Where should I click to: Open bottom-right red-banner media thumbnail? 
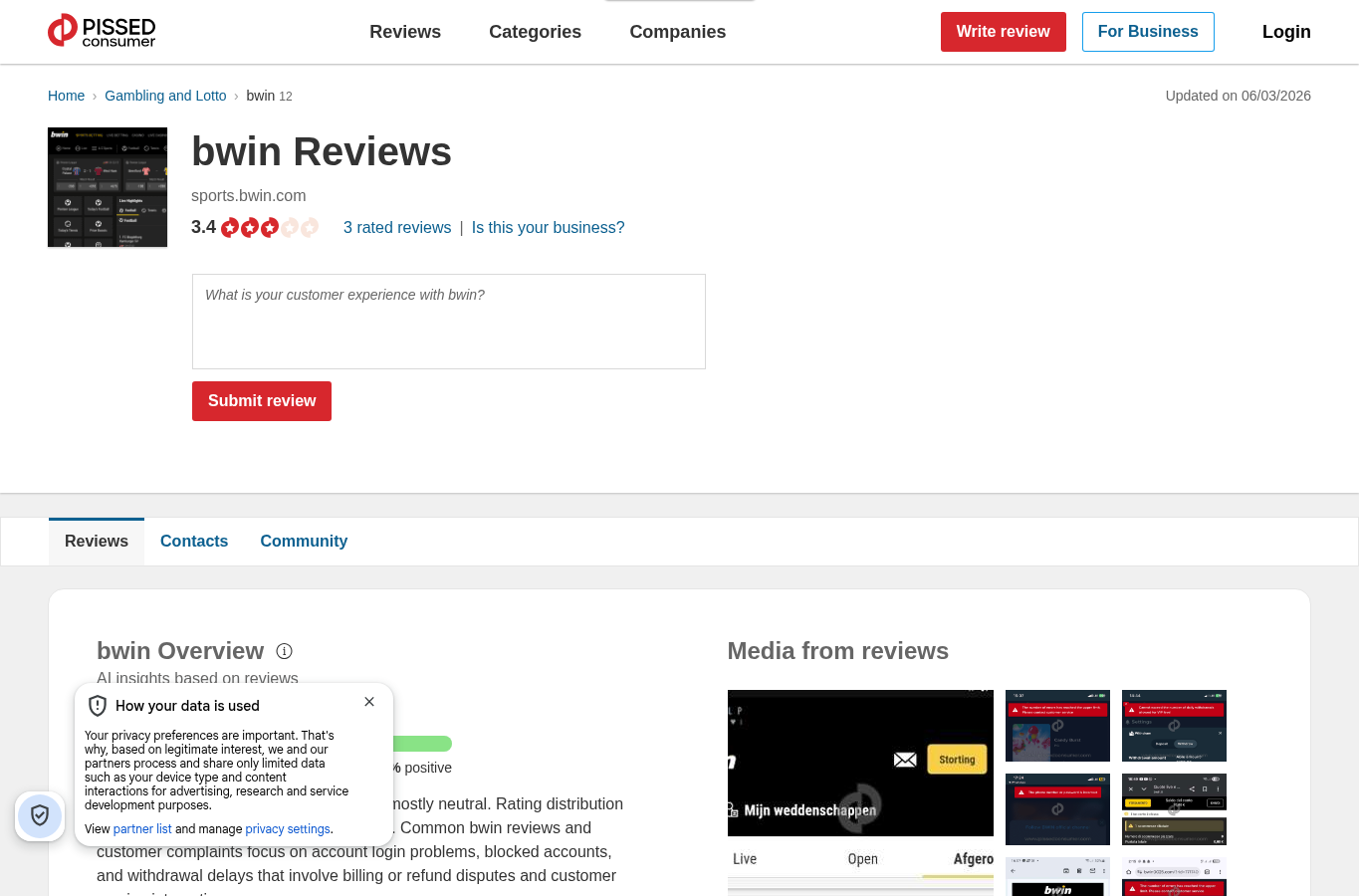[x=1174, y=877]
